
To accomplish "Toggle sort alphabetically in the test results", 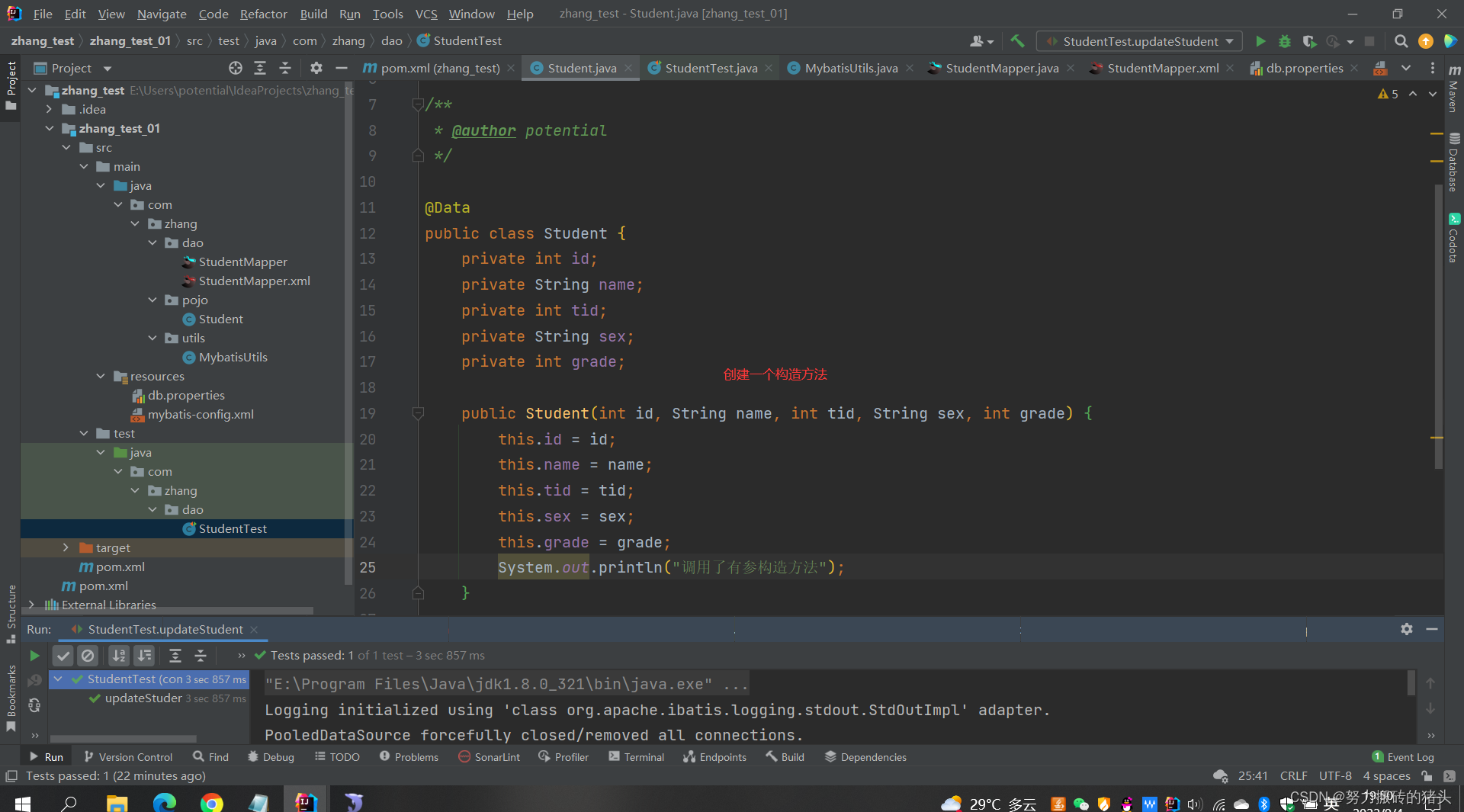I will (119, 656).
